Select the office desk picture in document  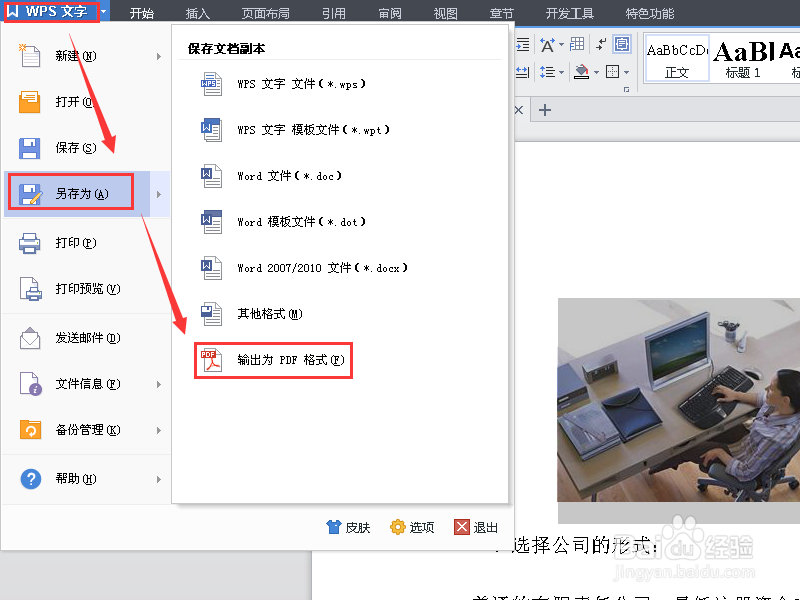[679, 400]
